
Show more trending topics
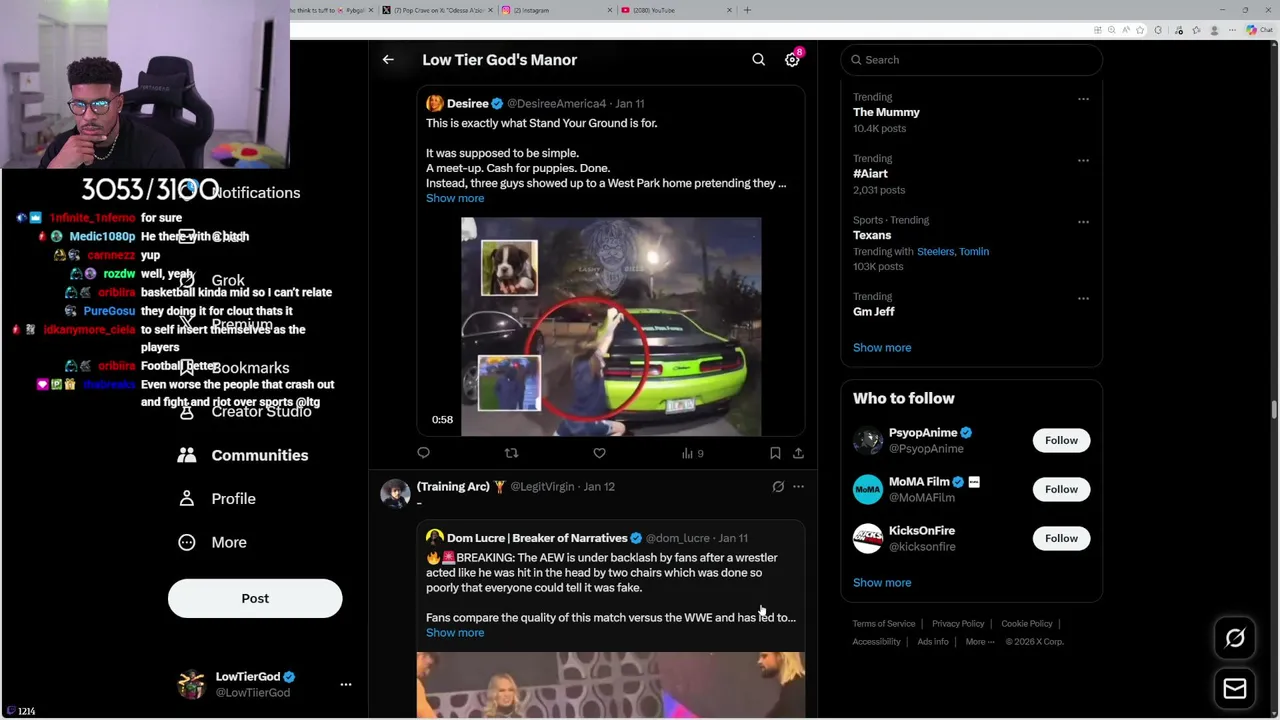[882, 348]
